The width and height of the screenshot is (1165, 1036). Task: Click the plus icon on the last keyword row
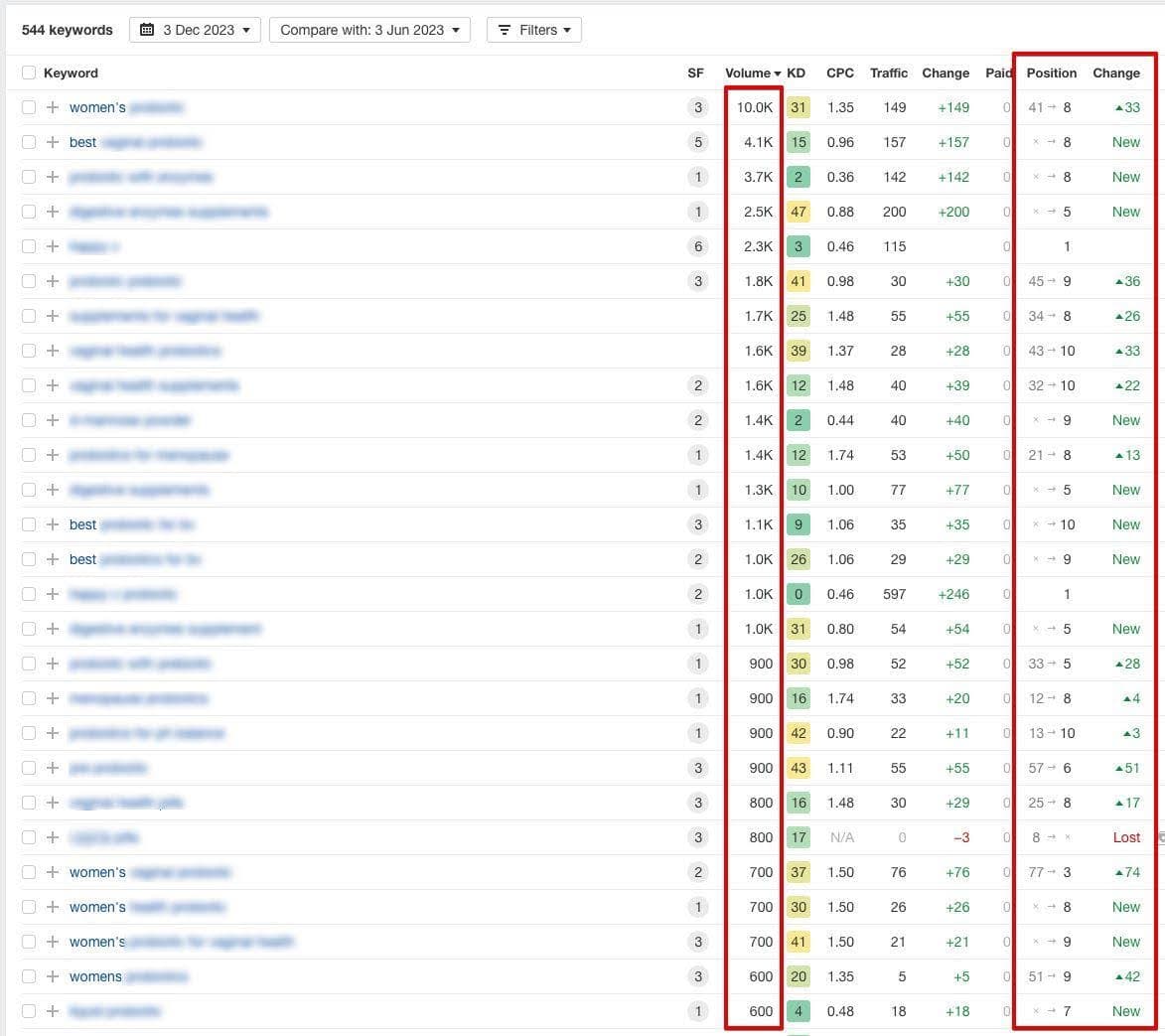point(52,1011)
